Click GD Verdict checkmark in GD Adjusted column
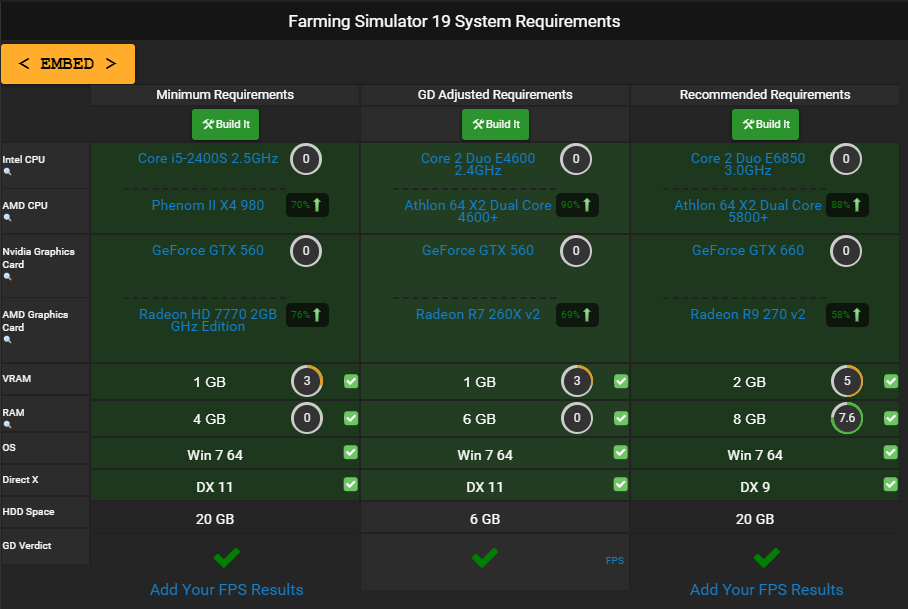Image resolution: width=908 pixels, height=609 pixels. pyautogui.click(x=485, y=557)
